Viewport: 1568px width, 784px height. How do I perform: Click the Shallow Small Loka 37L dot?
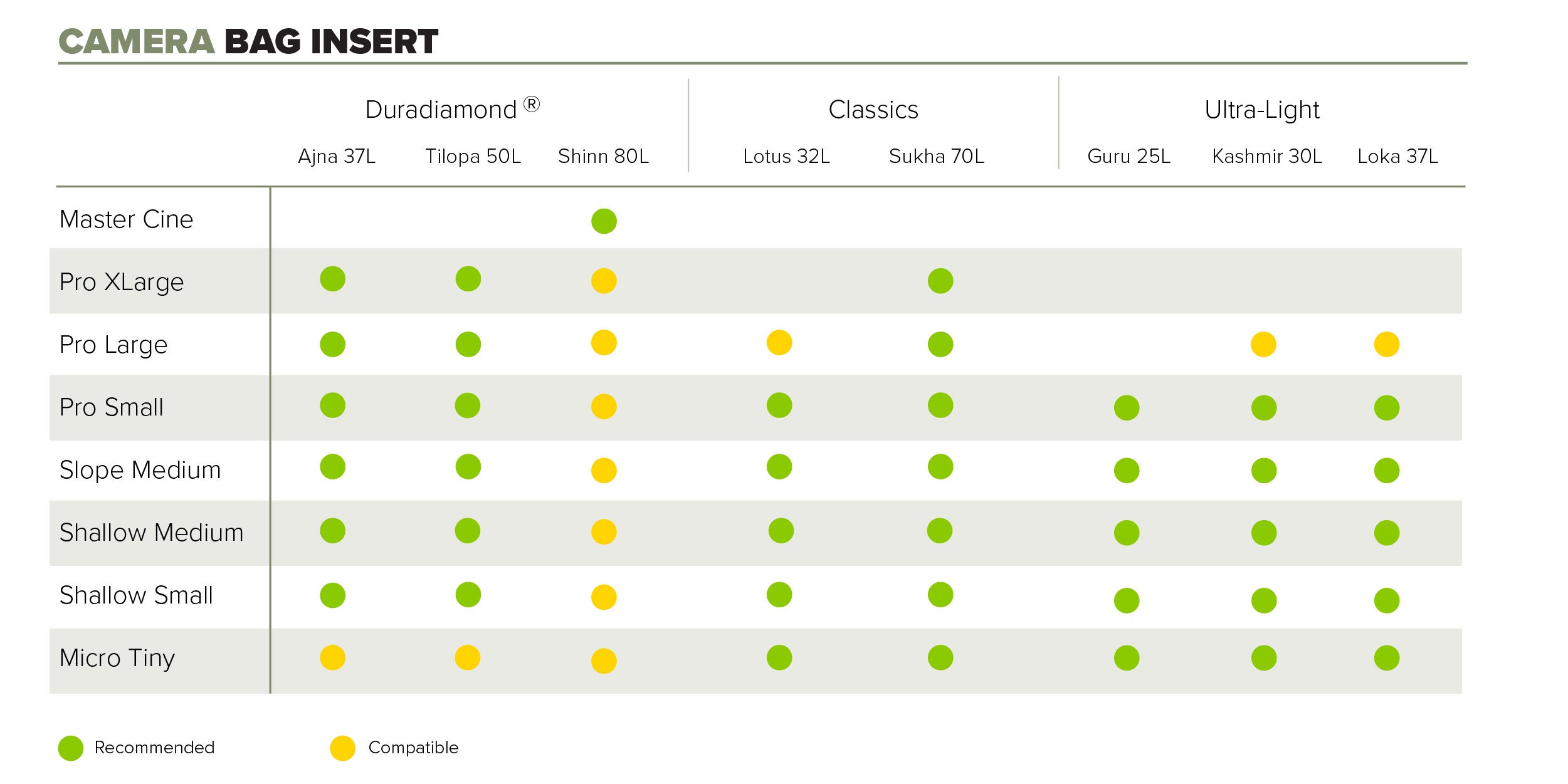pos(1387,600)
